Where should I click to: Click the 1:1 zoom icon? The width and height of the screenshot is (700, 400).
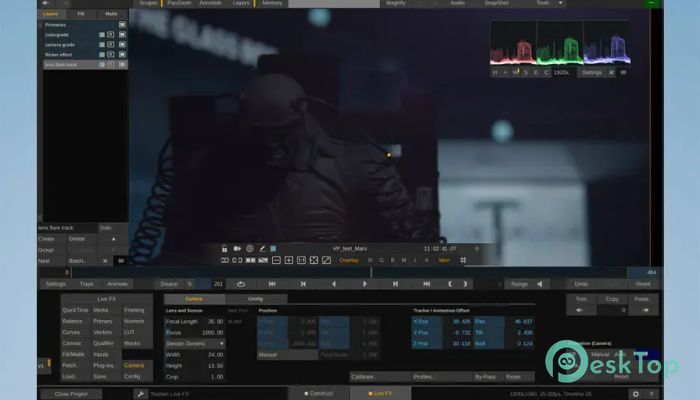301,260
